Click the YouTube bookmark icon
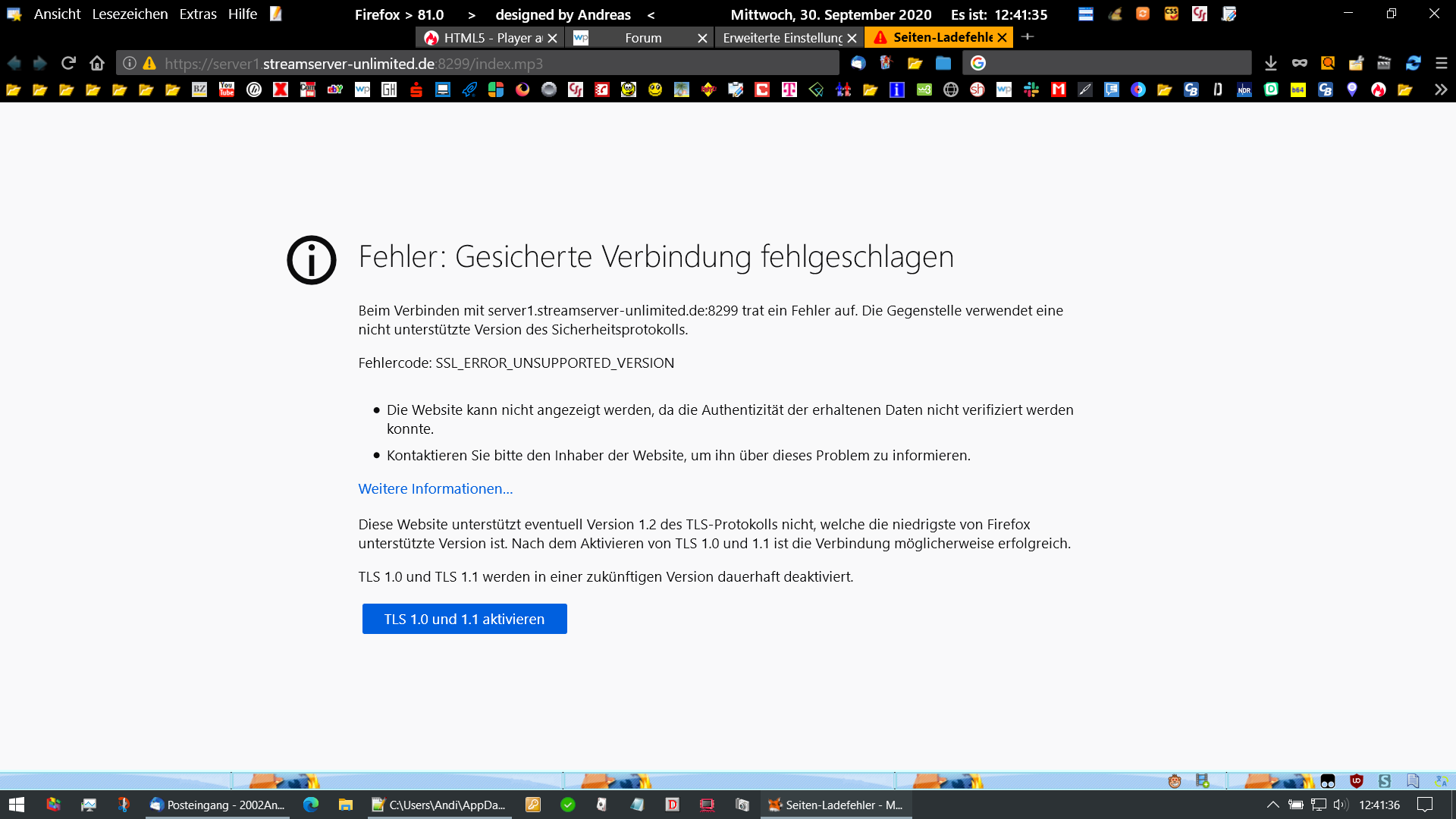1456x819 pixels. point(227,89)
